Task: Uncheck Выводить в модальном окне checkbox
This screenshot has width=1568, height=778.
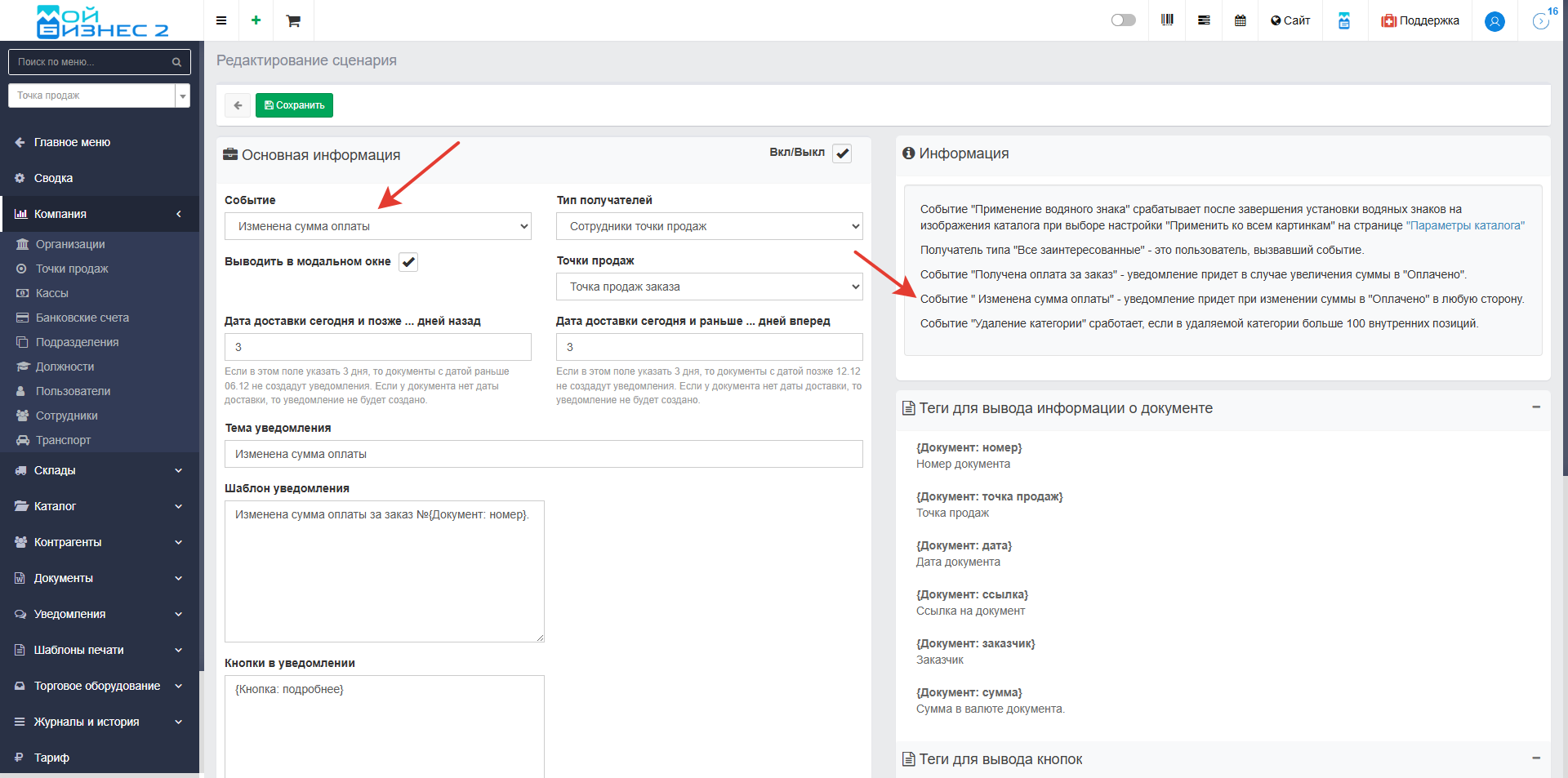Action: [x=408, y=262]
